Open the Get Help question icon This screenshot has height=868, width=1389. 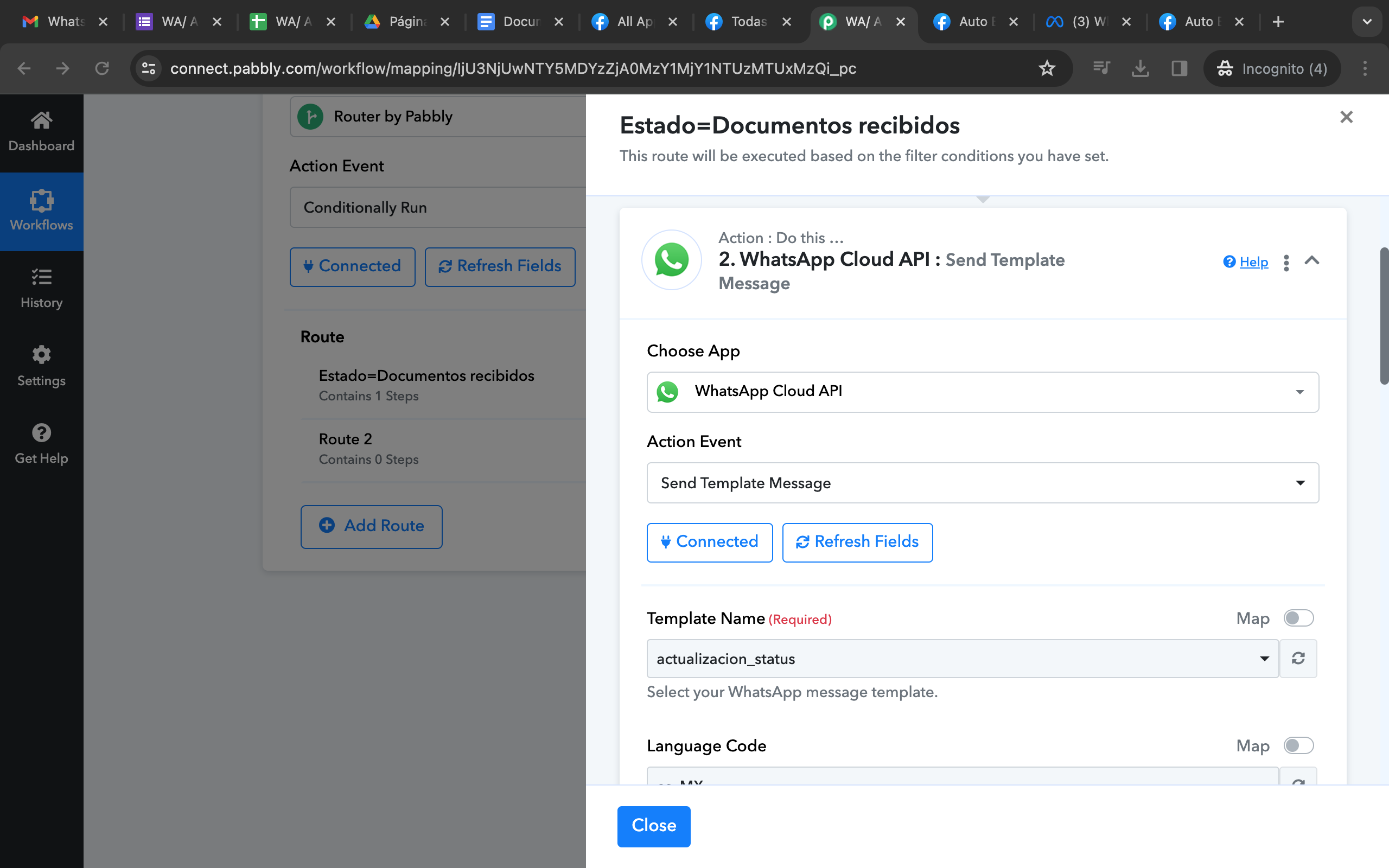point(41,433)
